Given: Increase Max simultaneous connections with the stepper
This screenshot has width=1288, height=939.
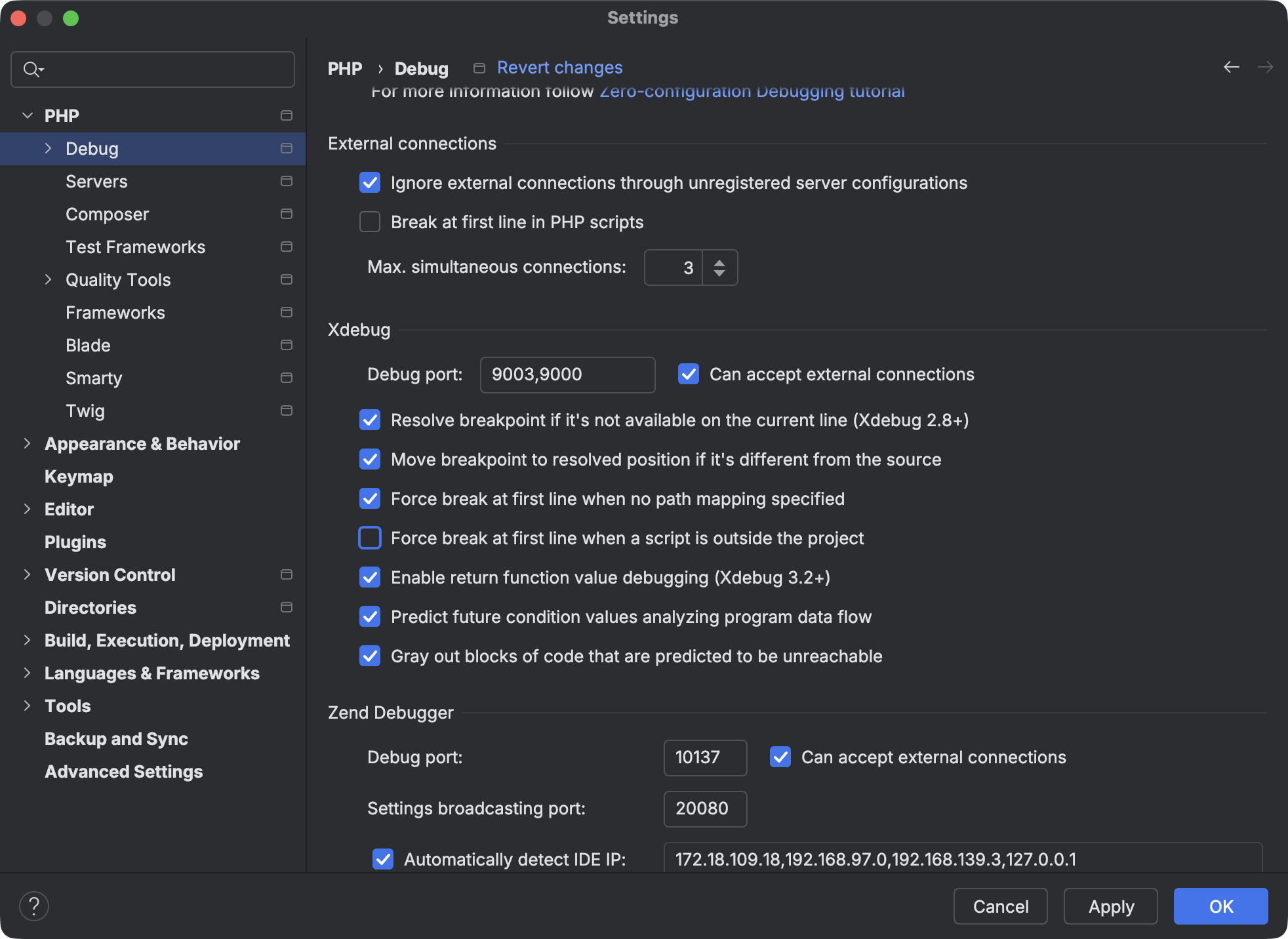Looking at the screenshot, I should 719,261.
